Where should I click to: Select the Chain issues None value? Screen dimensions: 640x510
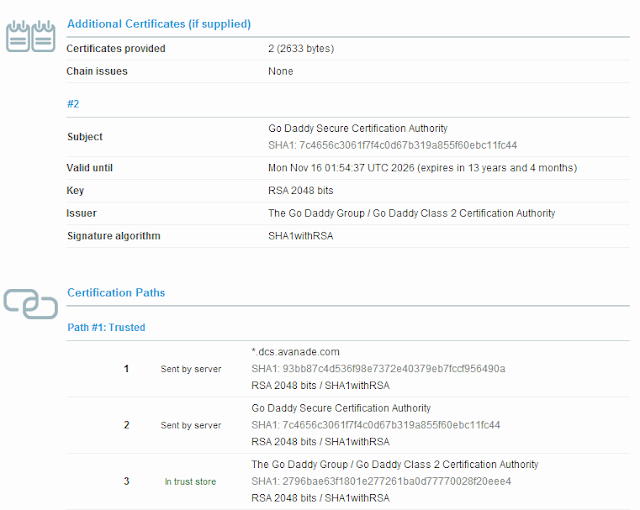(x=280, y=71)
